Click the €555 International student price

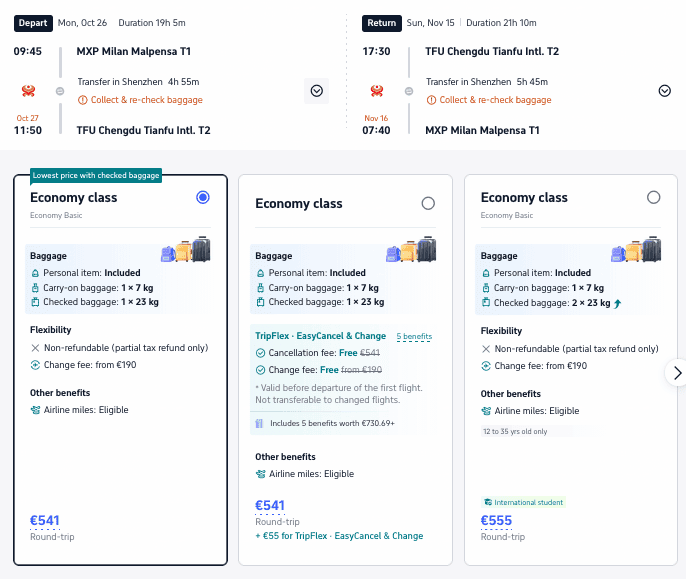tap(496, 520)
